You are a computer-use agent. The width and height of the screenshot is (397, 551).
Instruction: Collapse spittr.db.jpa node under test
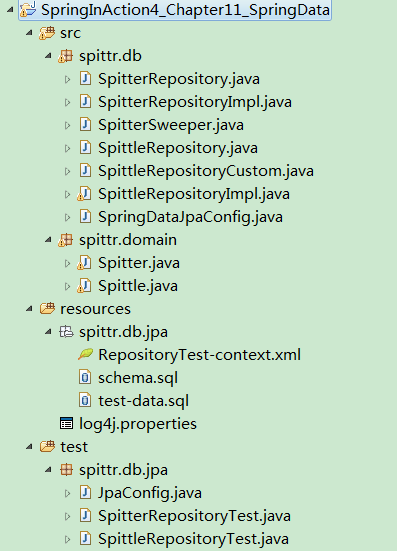[x=48, y=470]
